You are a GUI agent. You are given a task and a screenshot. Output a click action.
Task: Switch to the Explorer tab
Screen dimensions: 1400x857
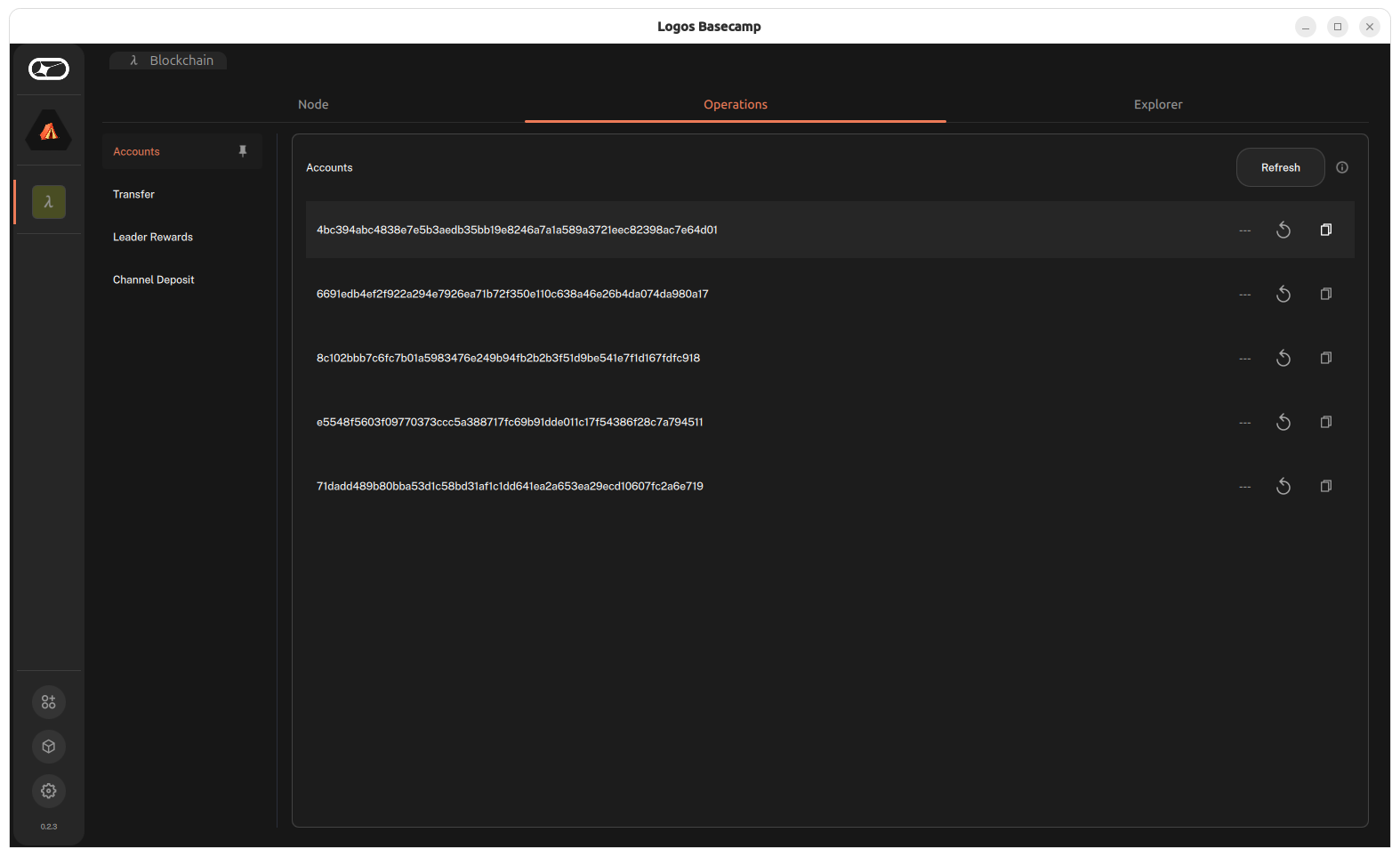[x=1158, y=104]
